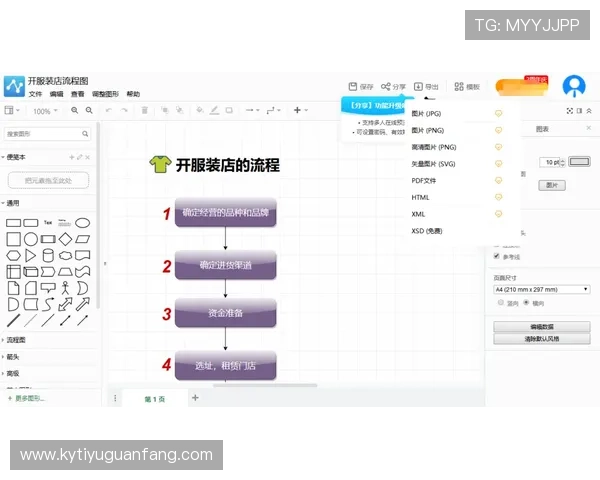Click the fullscreen icon above the right panel

570,111
